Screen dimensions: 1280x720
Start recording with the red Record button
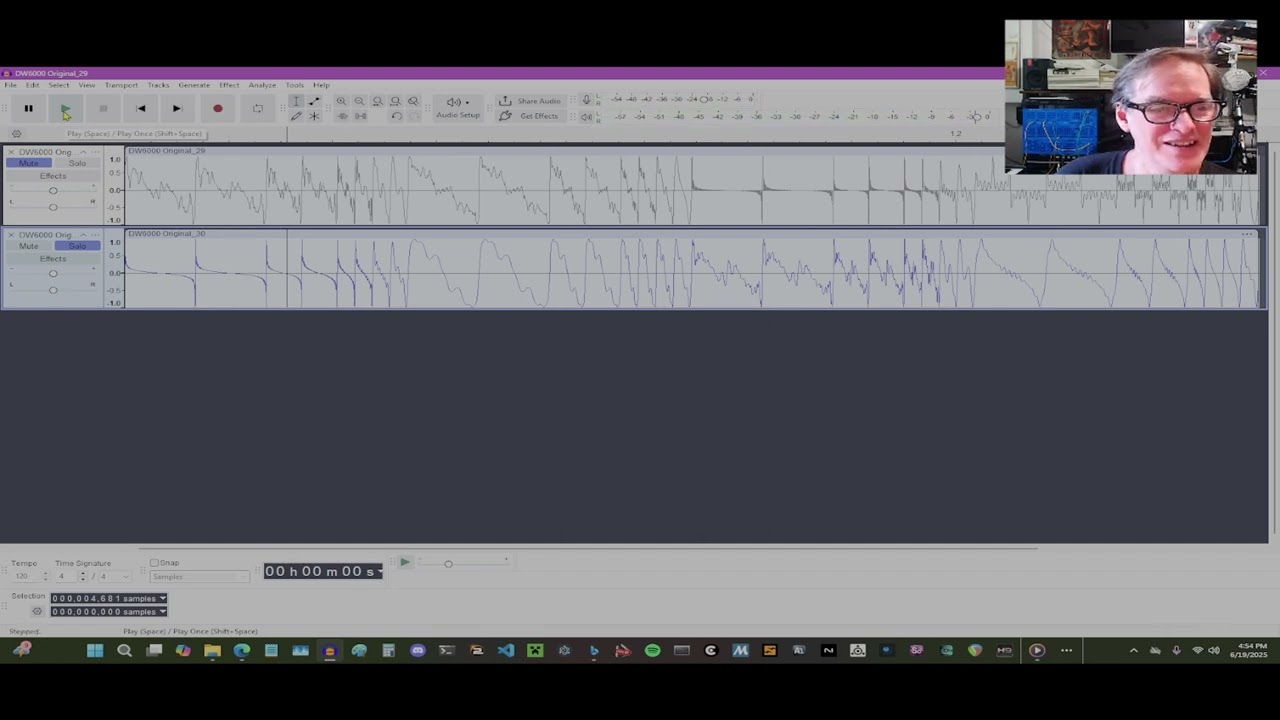[217, 108]
